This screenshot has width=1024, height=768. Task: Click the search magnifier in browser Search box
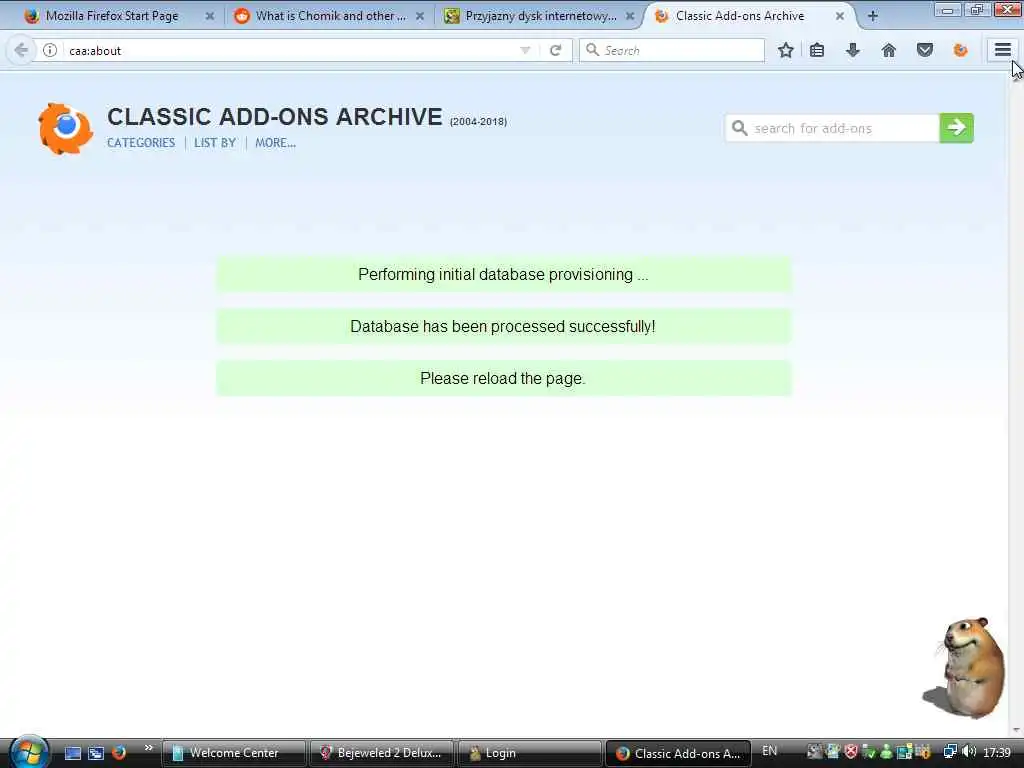(592, 50)
